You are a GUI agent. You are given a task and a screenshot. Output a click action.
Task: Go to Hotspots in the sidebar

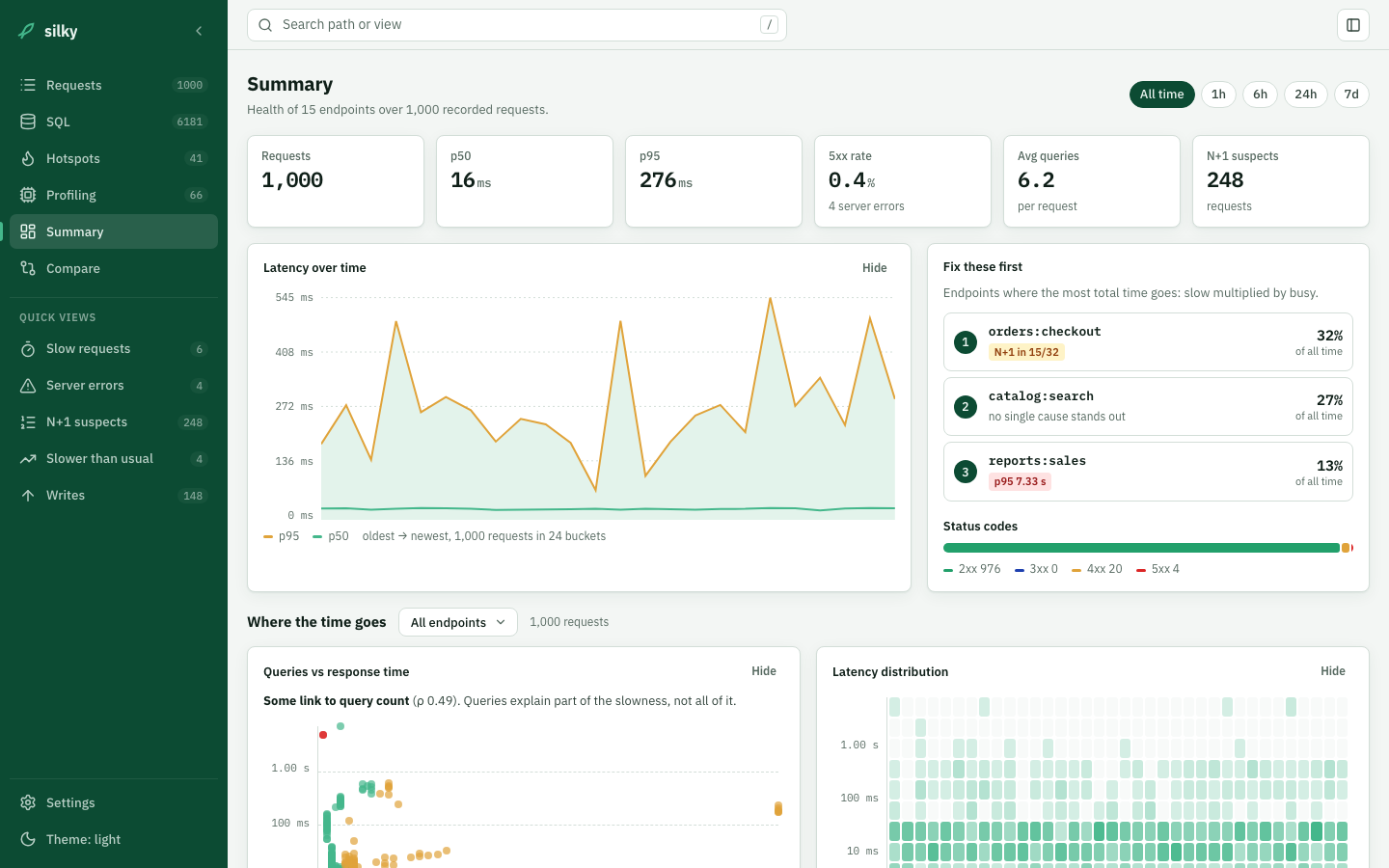pos(114,158)
